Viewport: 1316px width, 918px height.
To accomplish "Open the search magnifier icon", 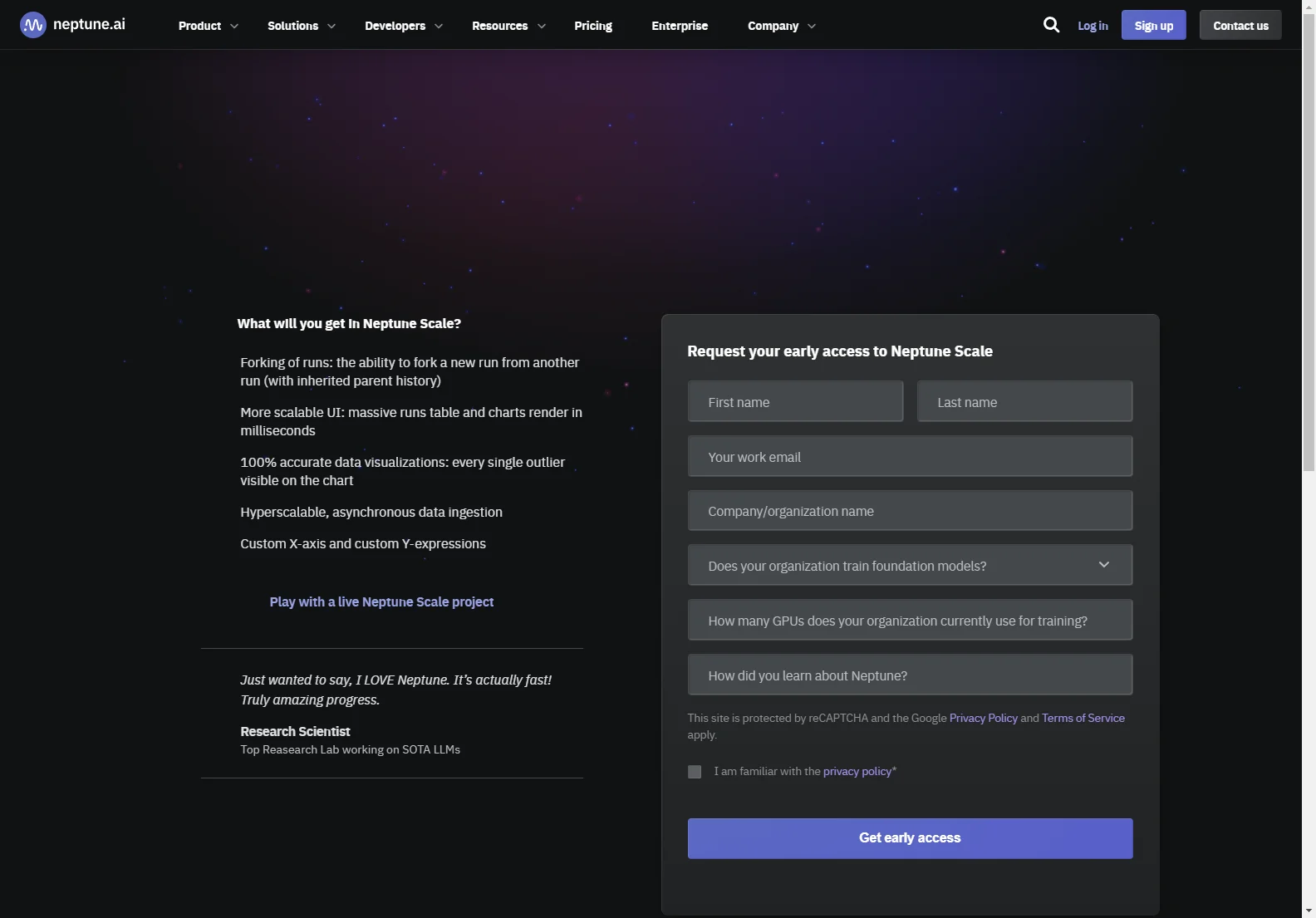I will coord(1051,25).
